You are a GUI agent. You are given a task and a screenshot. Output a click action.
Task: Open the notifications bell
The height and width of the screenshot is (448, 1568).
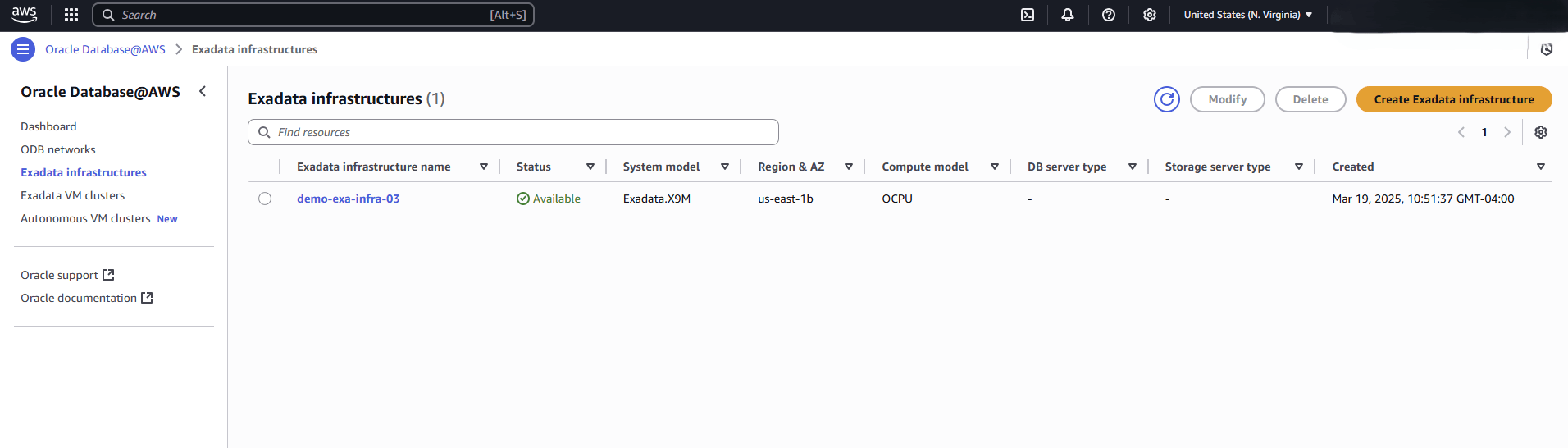click(1067, 15)
